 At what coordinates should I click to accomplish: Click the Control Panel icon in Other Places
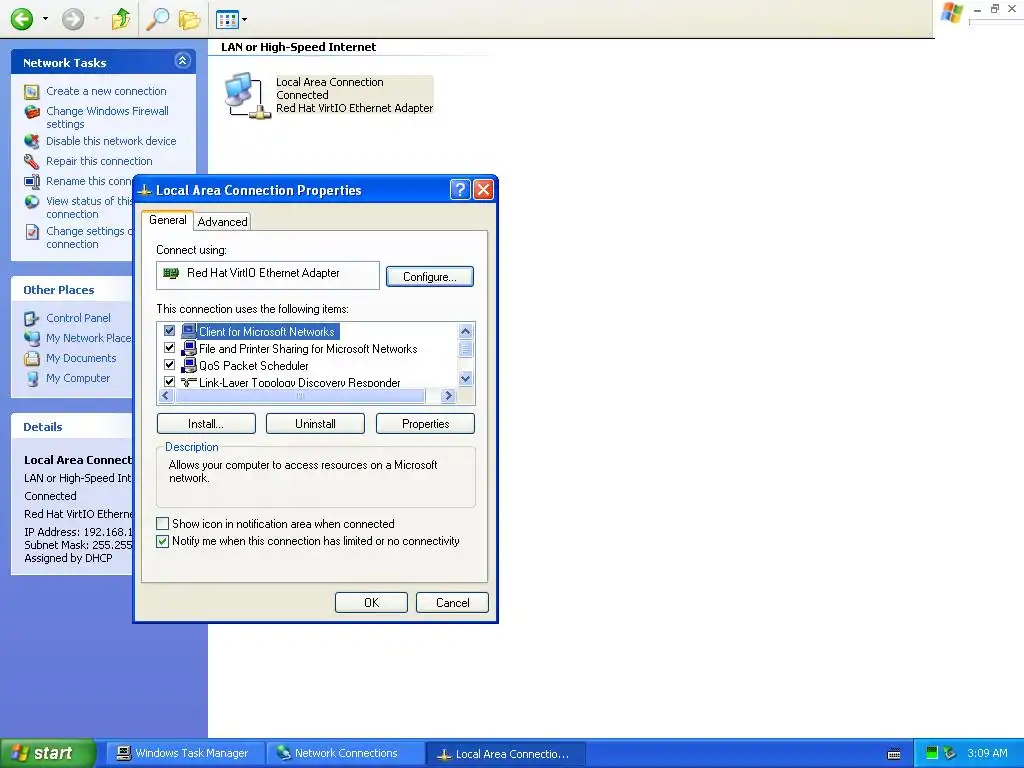pos(31,319)
